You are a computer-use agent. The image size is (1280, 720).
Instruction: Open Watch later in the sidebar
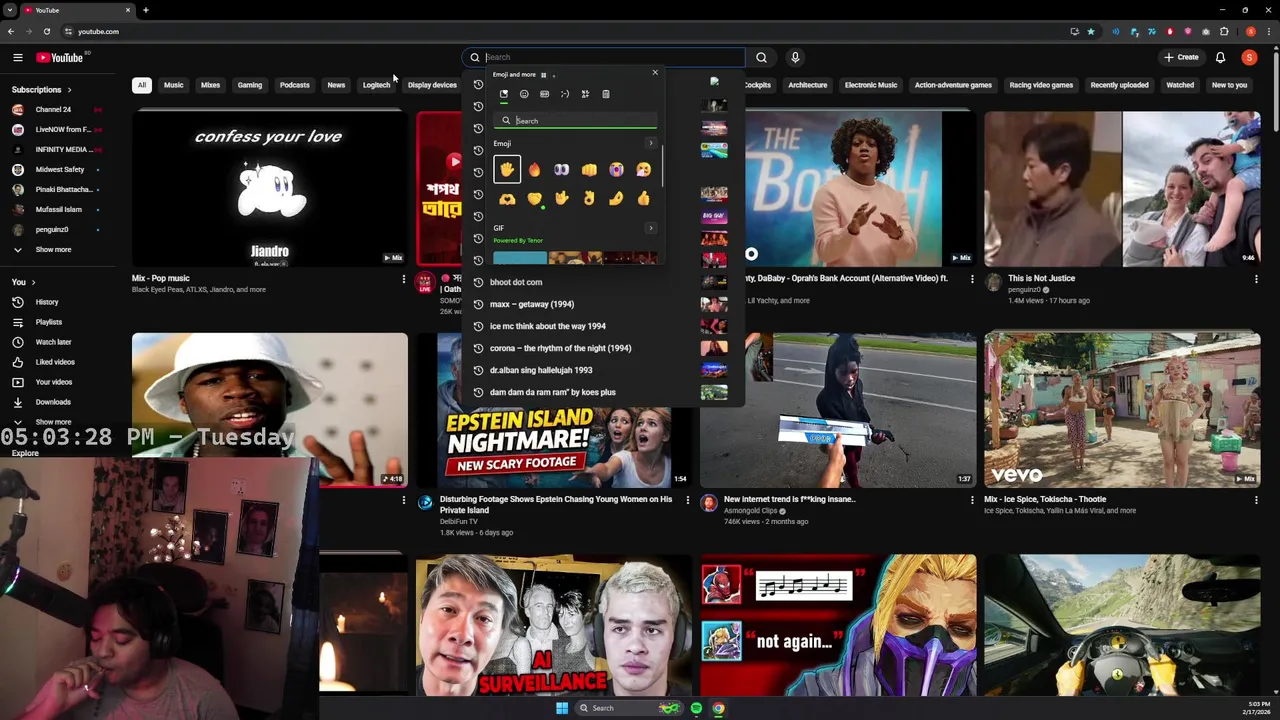click(x=53, y=342)
